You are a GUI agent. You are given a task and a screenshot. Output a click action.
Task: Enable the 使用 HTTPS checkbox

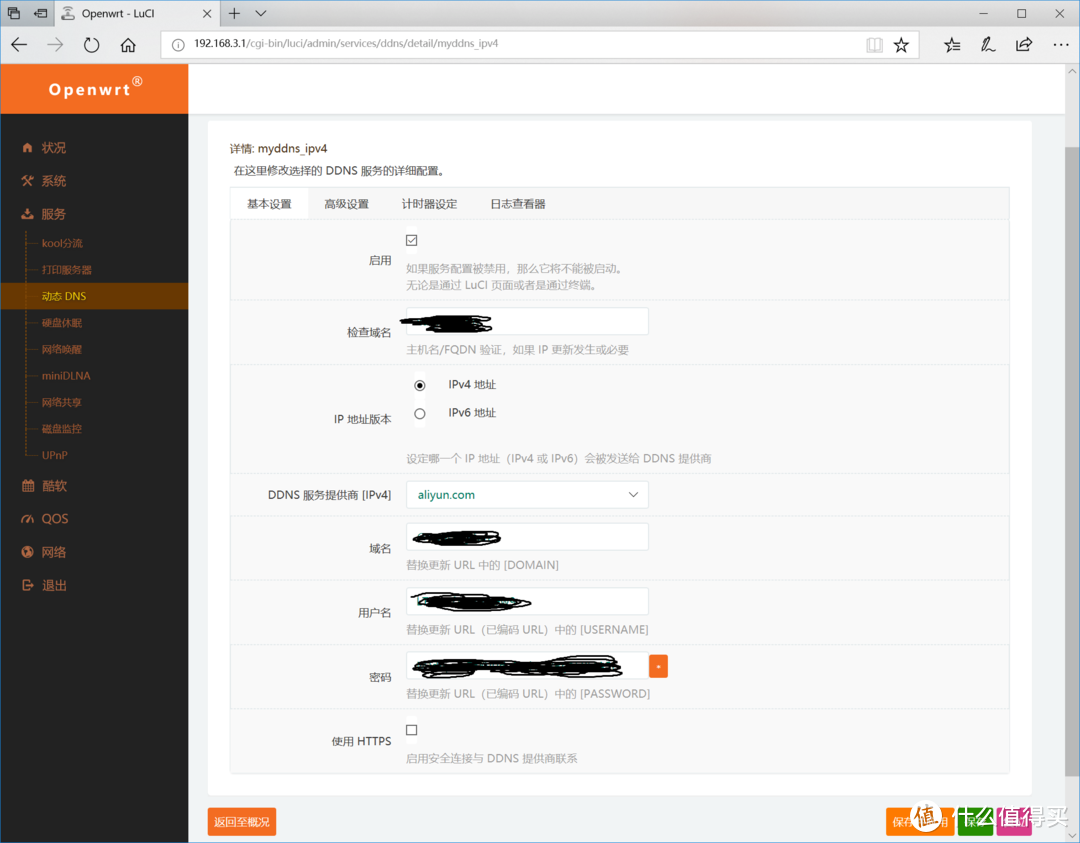coord(411,729)
